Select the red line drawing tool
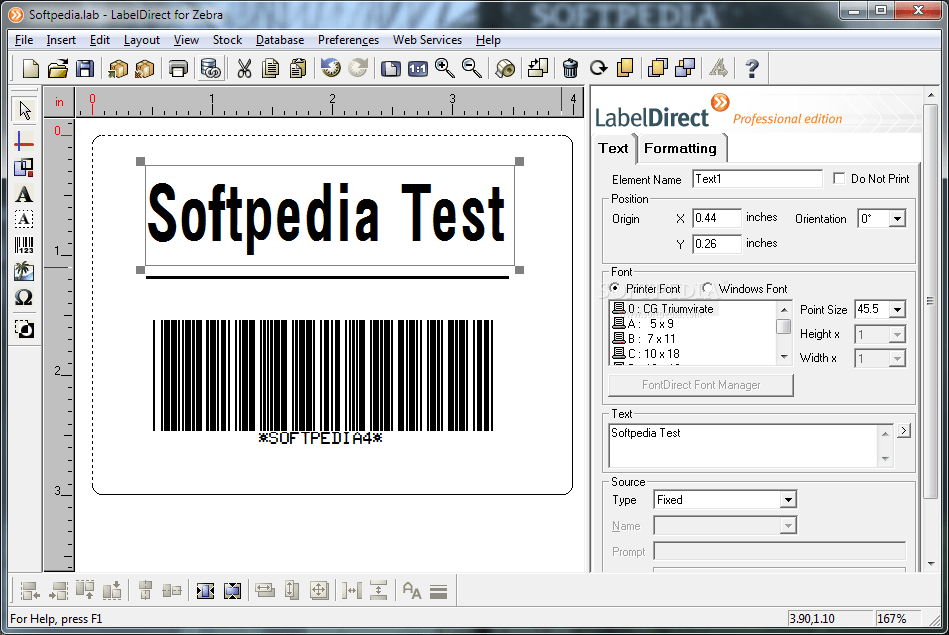 (24, 142)
